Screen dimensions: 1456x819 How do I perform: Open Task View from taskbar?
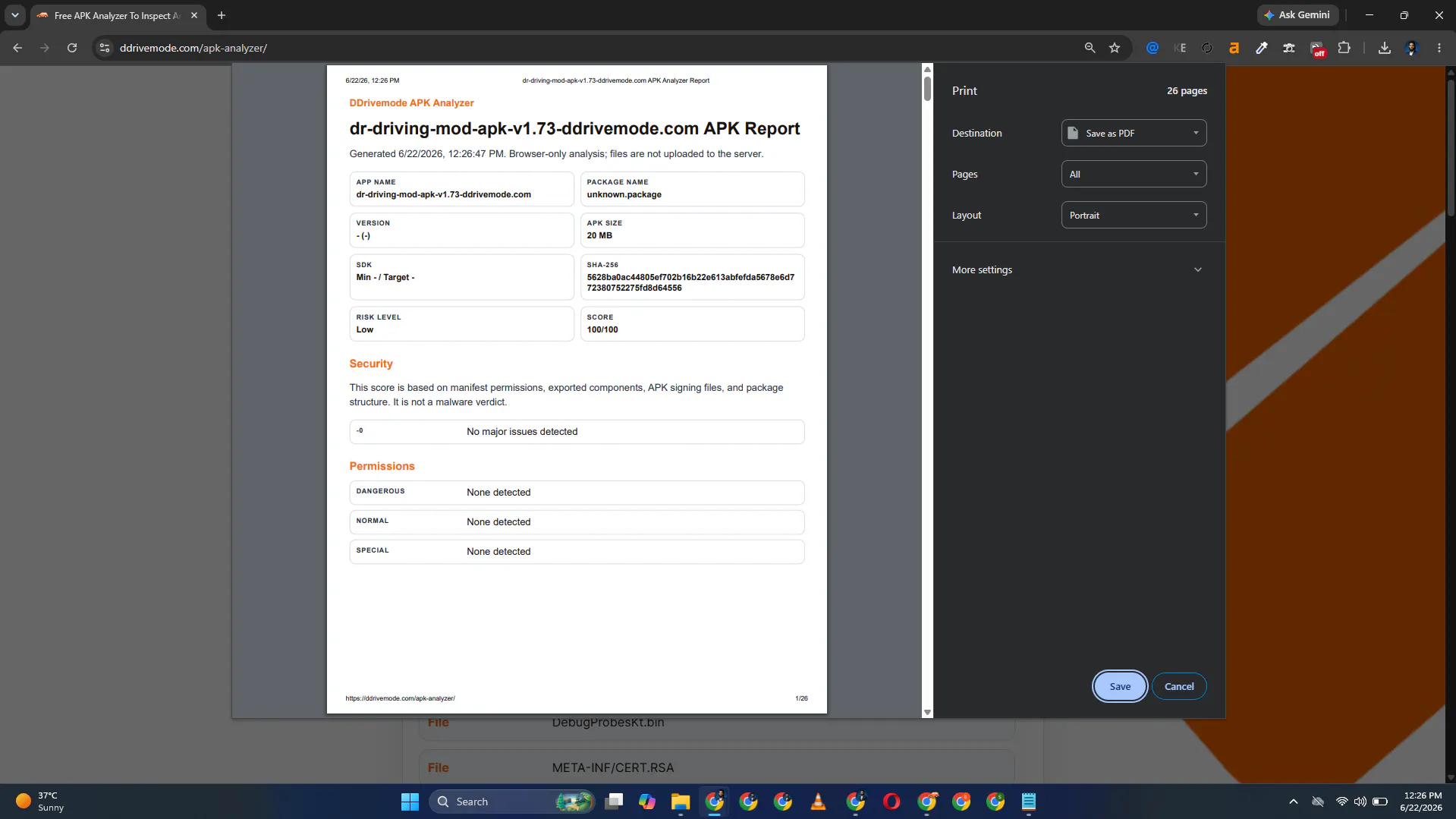coord(614,802)
